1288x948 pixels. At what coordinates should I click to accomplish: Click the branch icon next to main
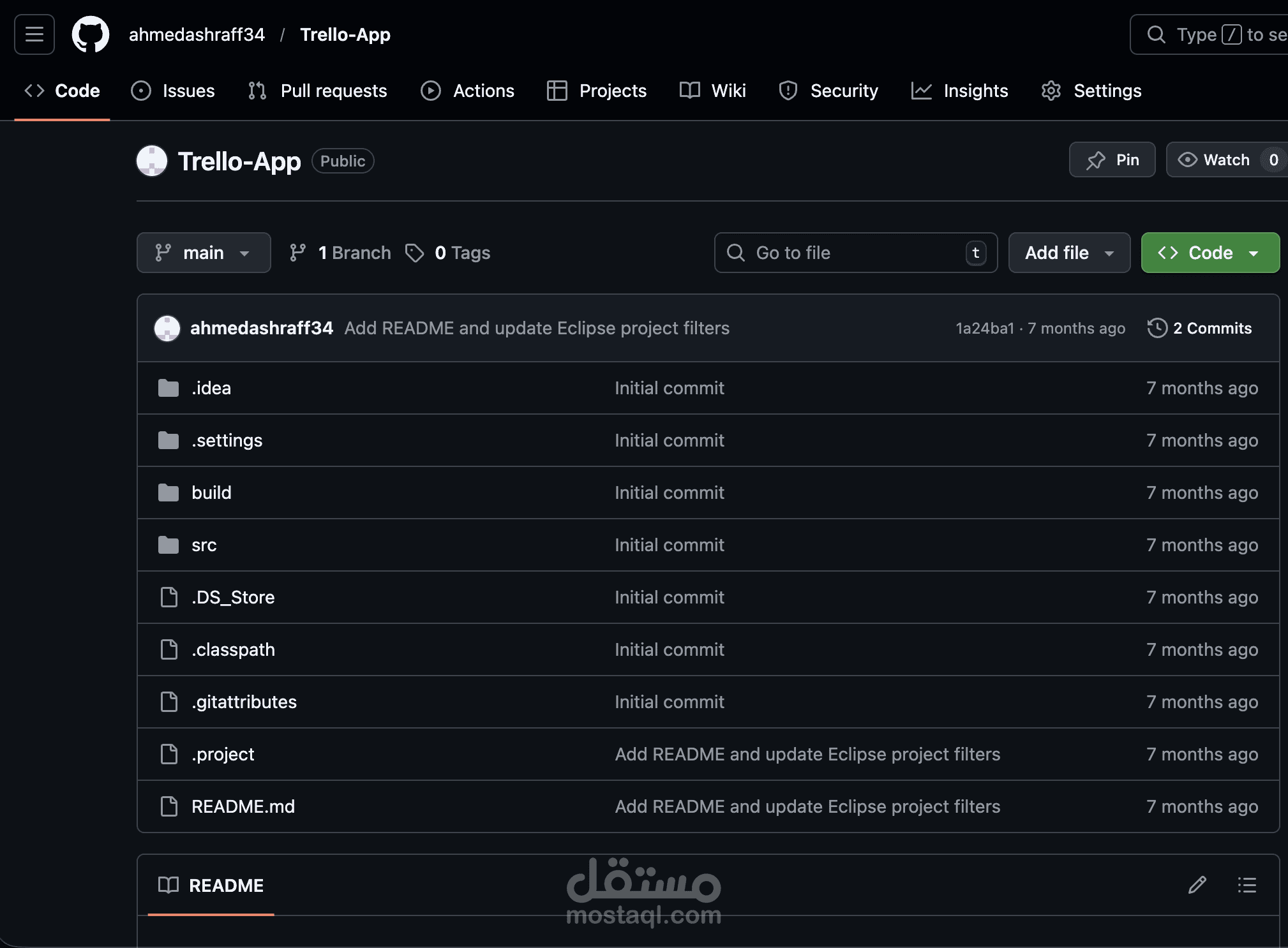coord(297,253)
